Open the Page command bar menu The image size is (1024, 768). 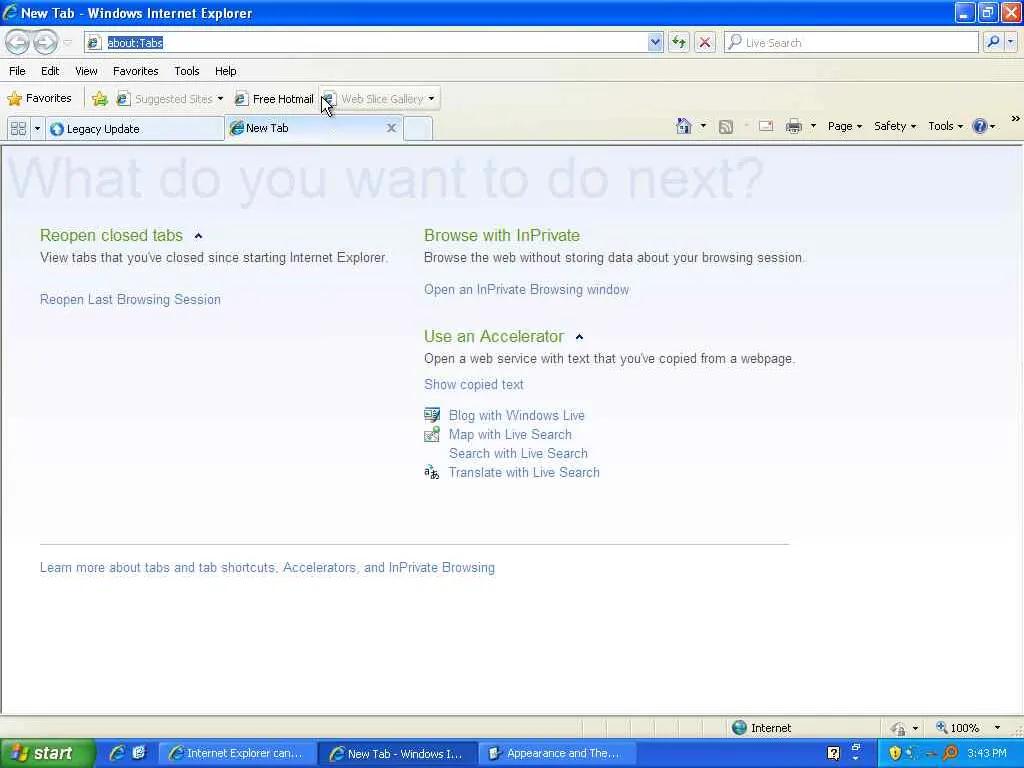pyautogui.click(x=844, y=126)
